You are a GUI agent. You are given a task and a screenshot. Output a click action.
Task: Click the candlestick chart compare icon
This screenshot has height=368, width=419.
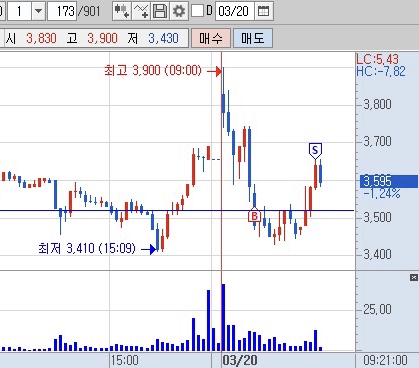pyautogui.click(x=122, y=11)
